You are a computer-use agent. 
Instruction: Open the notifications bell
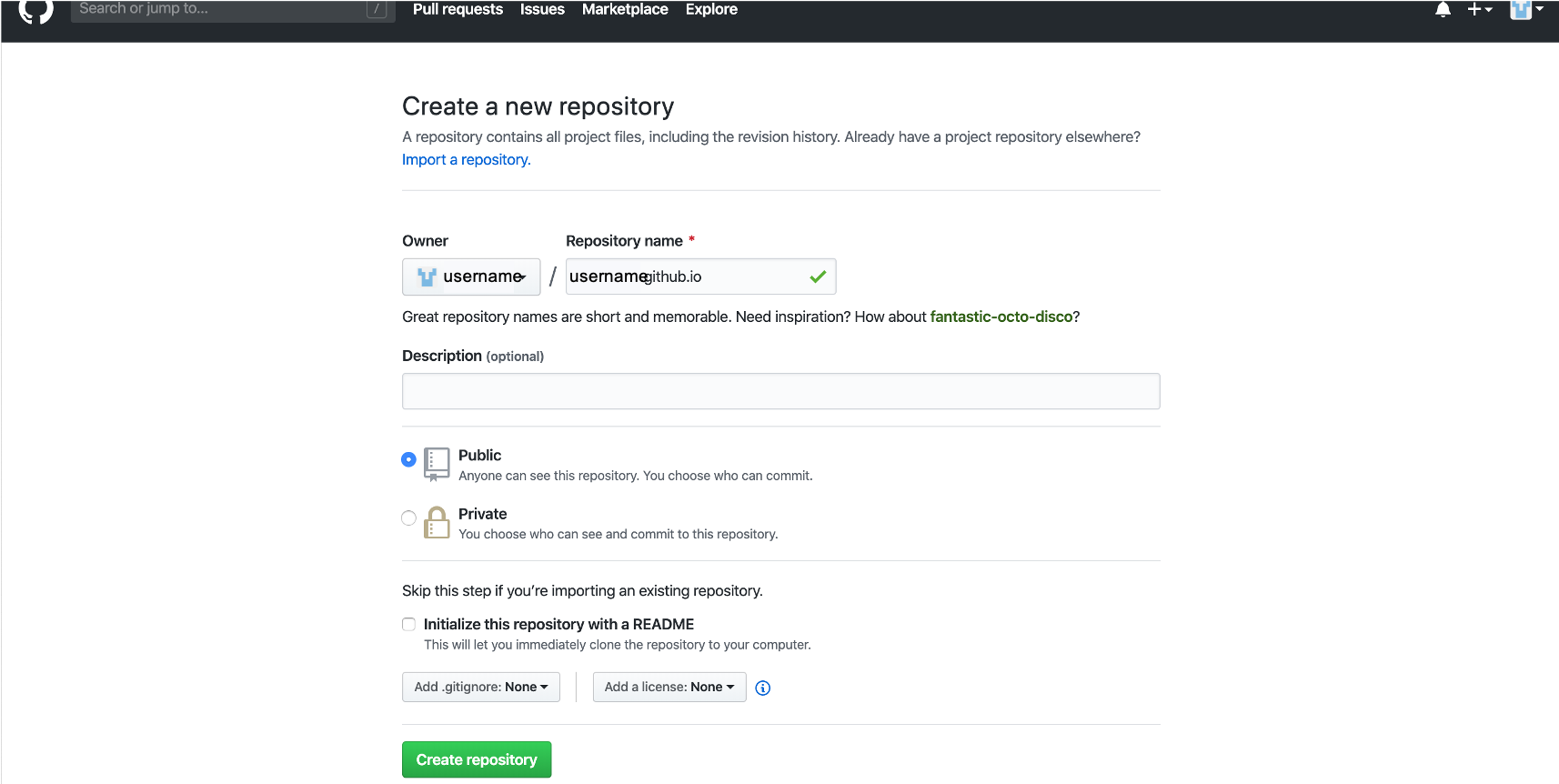coord(1443,10)
